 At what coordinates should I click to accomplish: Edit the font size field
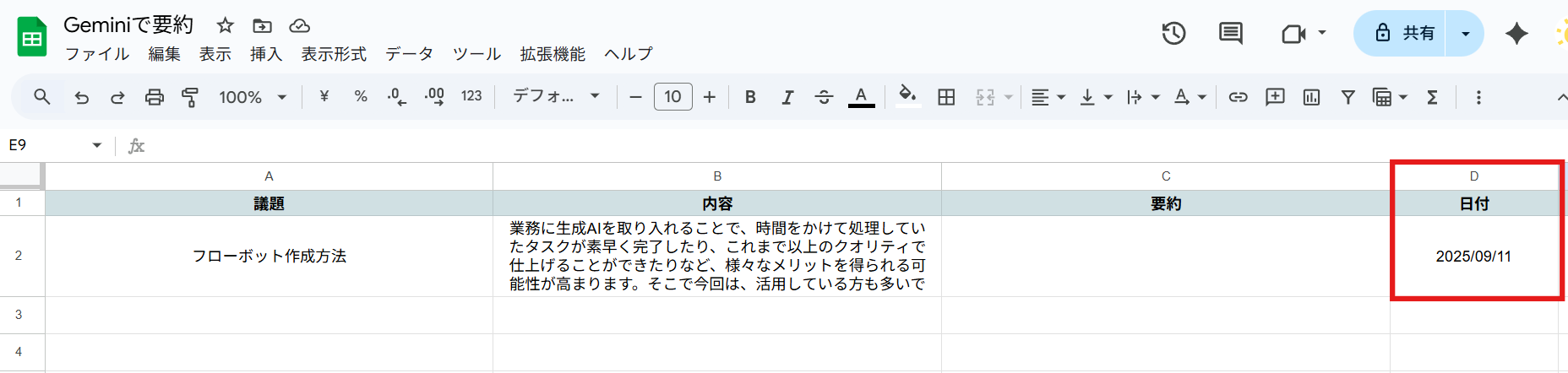[x=673, y=97]
